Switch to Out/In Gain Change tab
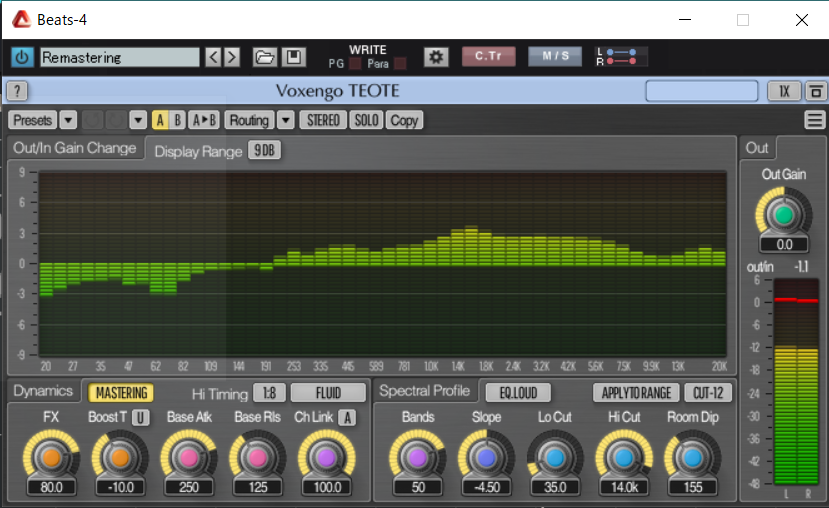Viewport: 829px width, 508px height. [x=75, y=148]
